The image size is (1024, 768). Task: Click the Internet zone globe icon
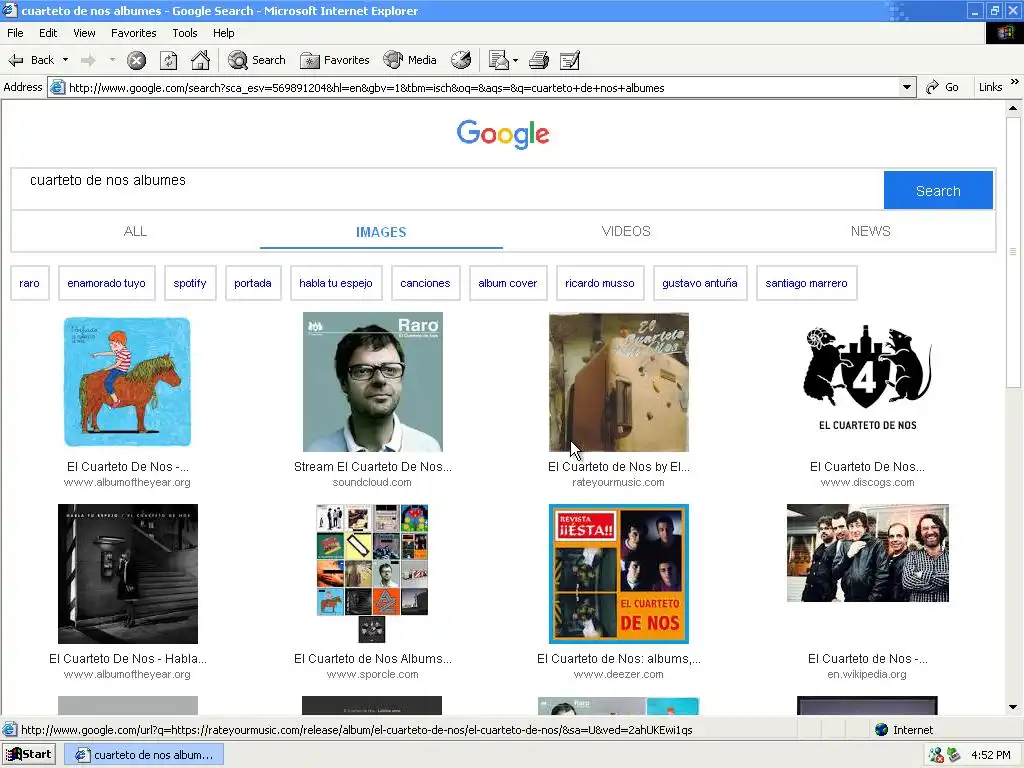pos(882,729)
